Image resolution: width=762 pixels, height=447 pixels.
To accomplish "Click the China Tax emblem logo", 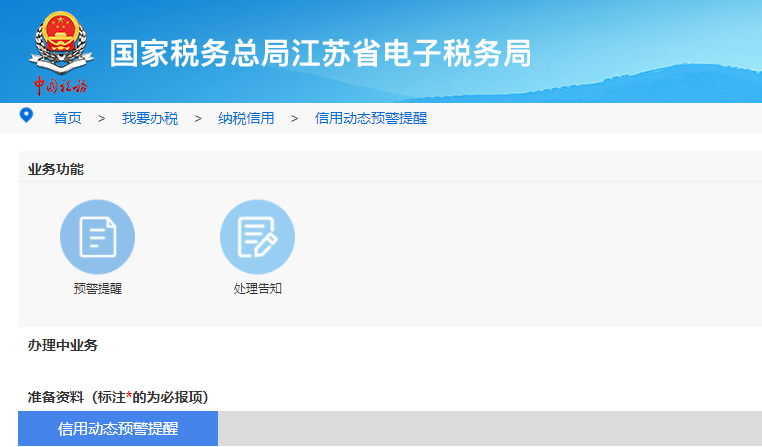I will click(x=61, y=52).
